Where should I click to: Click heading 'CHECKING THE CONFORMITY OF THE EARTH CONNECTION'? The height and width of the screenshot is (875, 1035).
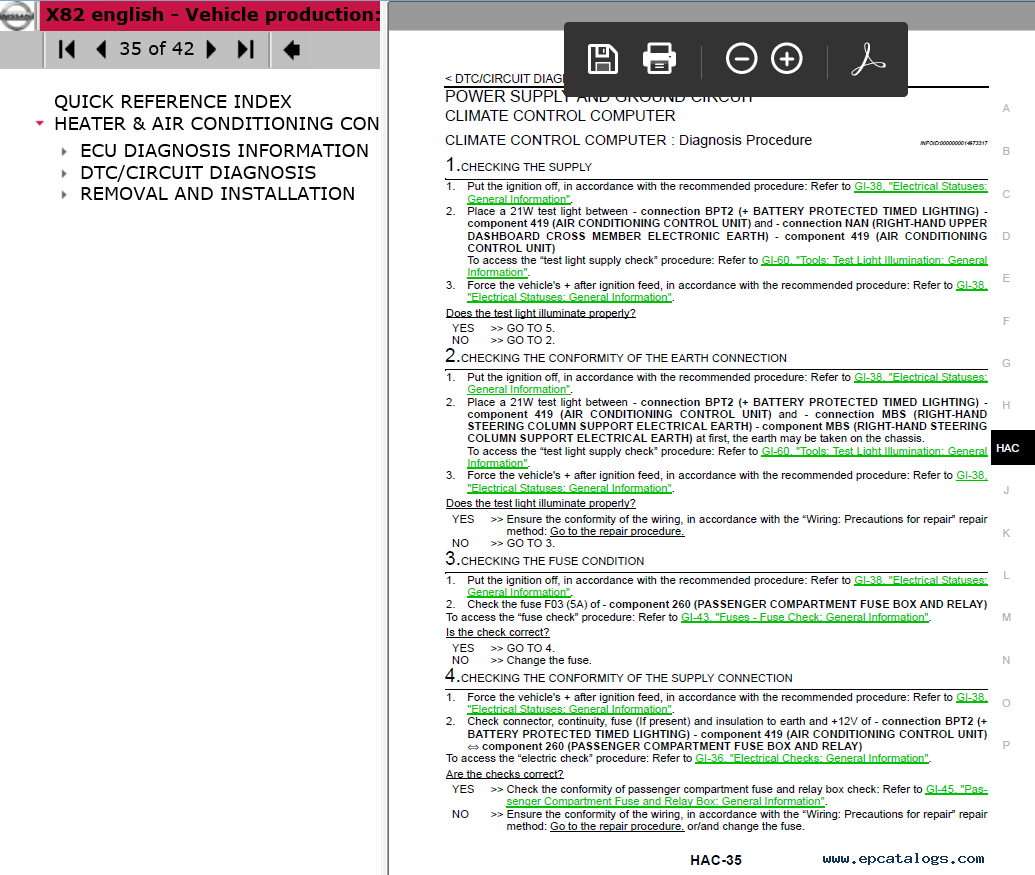pos(624,358)
